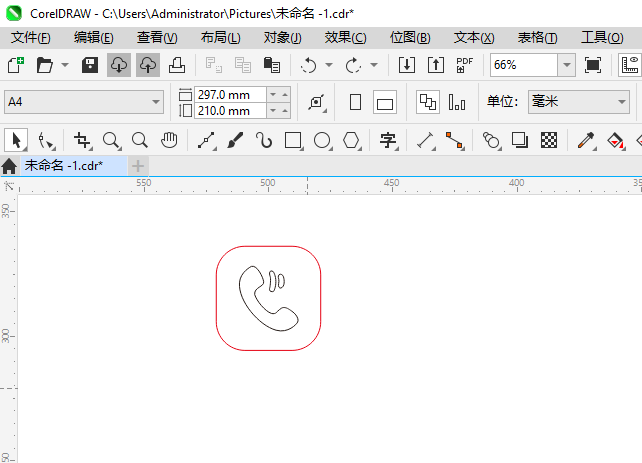Open the zoom level dropdown arrow
The height and width of the screenshot is (463, 642).
tap(567, 65)
